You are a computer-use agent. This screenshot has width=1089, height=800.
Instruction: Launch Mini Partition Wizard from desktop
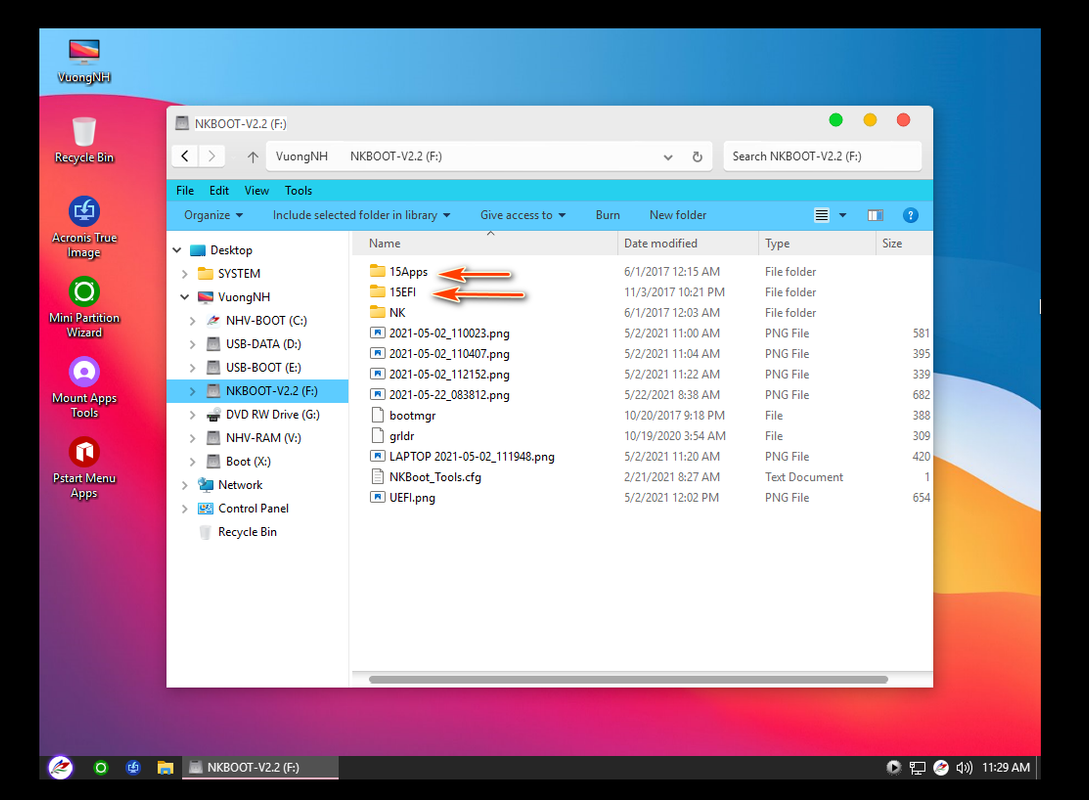coord(84,307)
